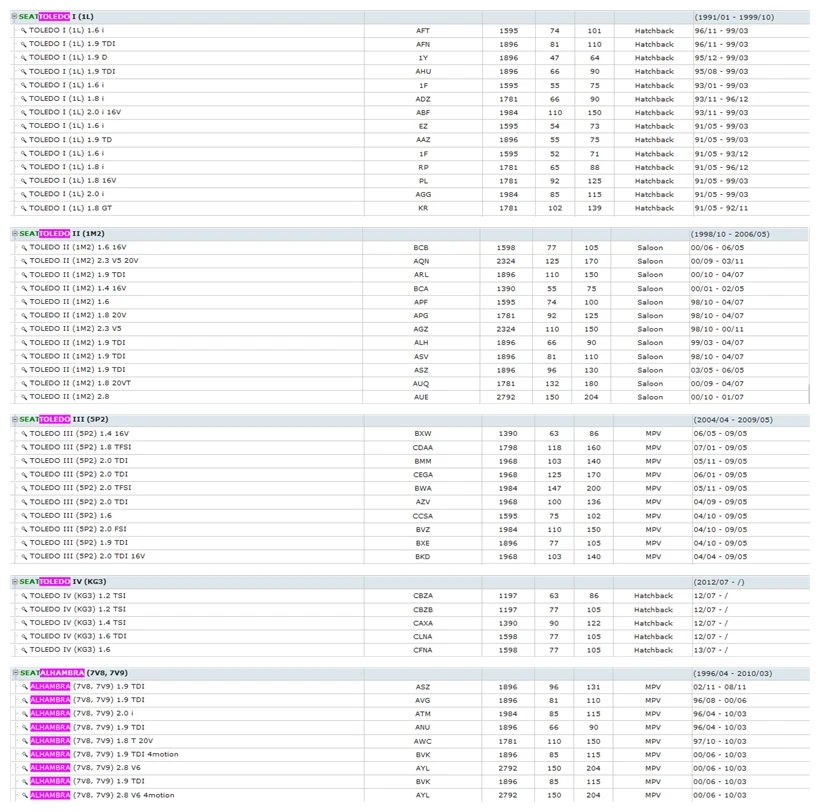
Task: Collapse the SEAT TOLEDO II (1M2) group
Action: coord(15,234)
